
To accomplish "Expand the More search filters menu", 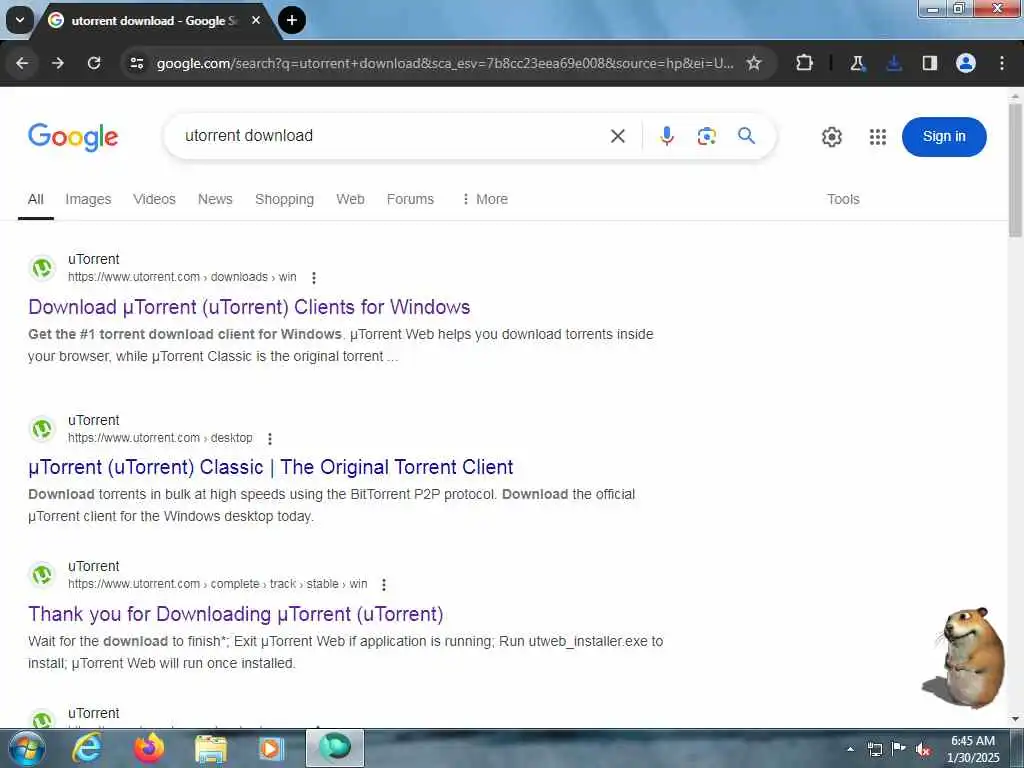I will pos(485,199).
